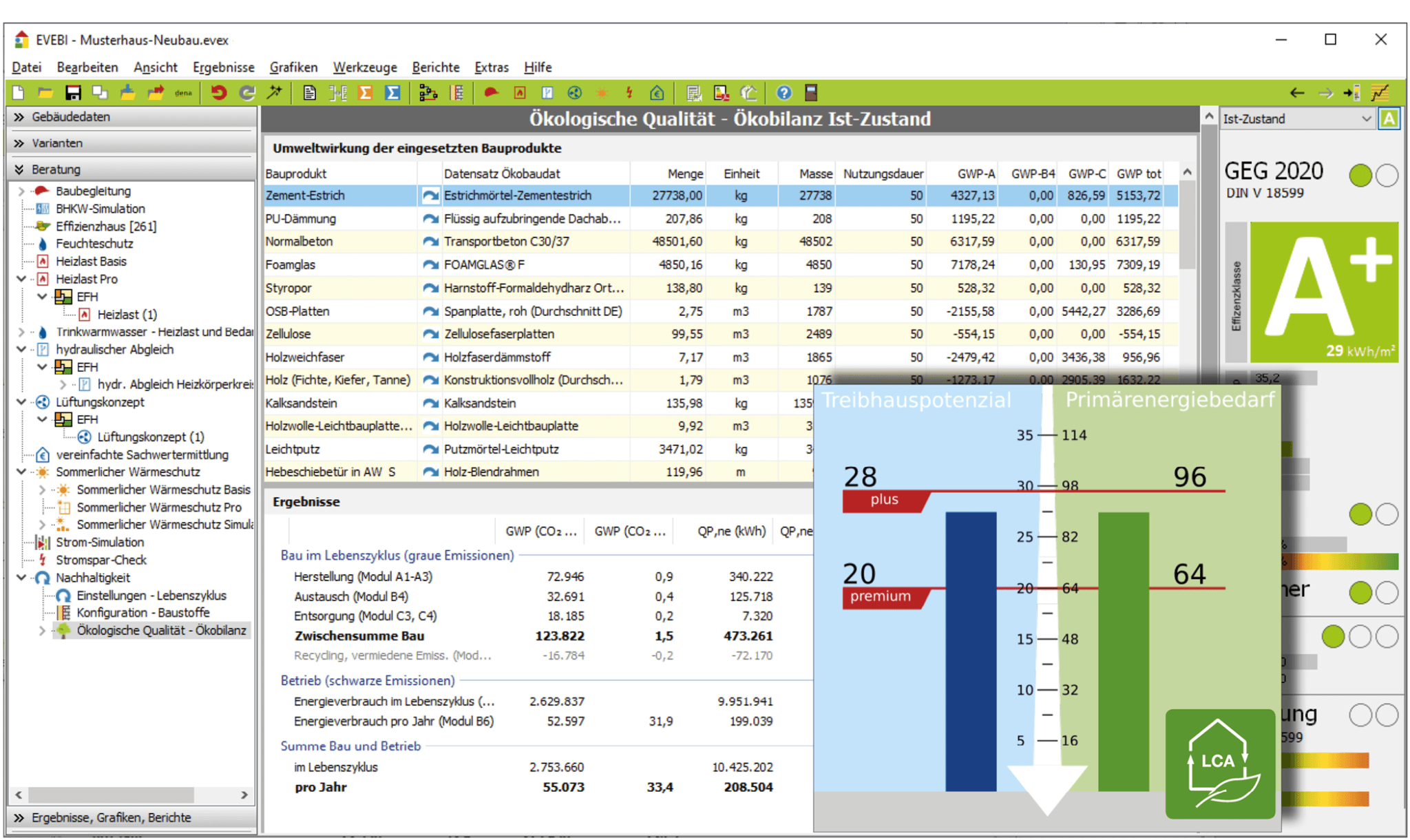This screenshot has width=1410, height=840.
Task: Click the save floppy disk icon
Action: (73, 93)
